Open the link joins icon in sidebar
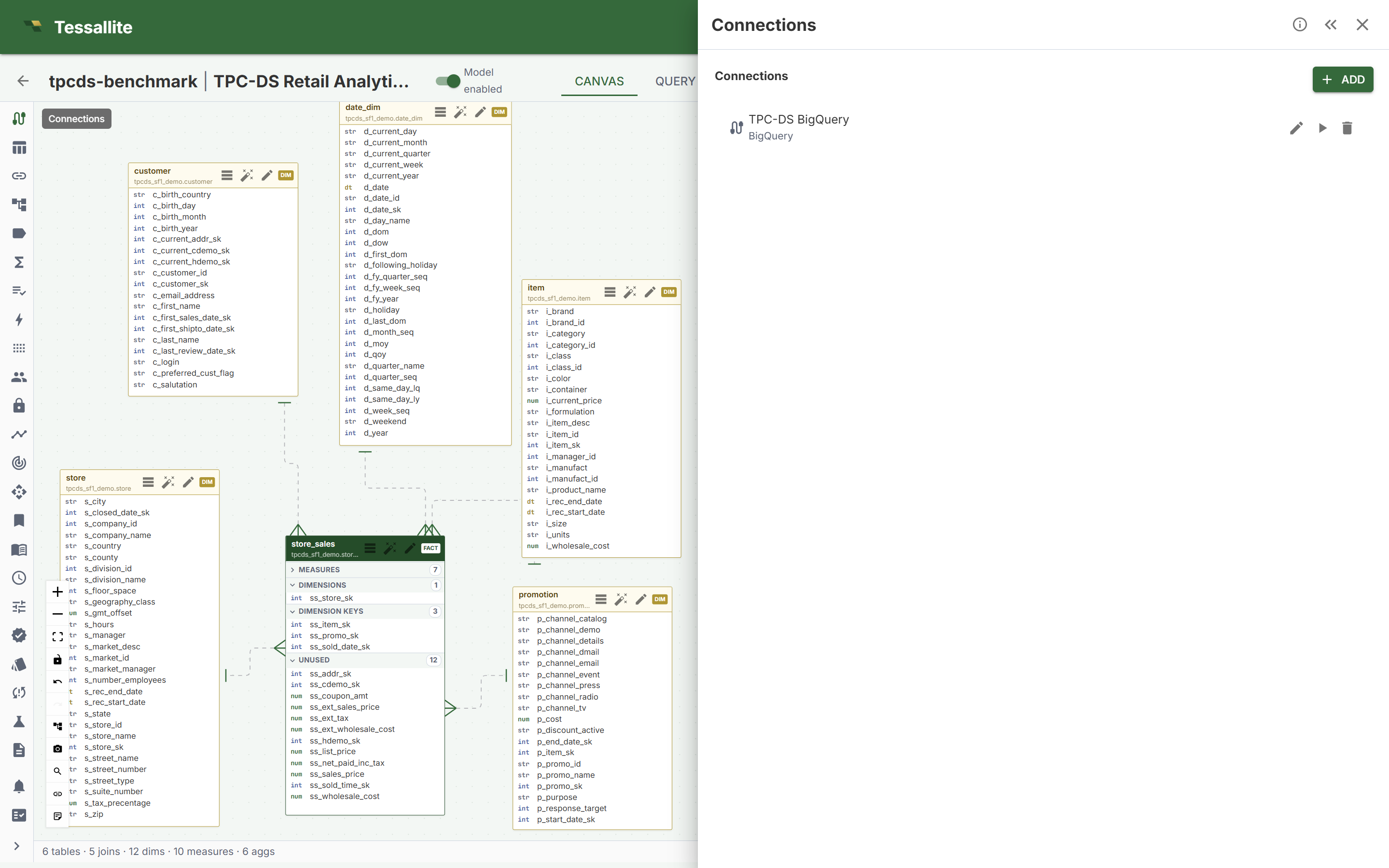This screenshot has width=1389, height=868. click(19, 176)
